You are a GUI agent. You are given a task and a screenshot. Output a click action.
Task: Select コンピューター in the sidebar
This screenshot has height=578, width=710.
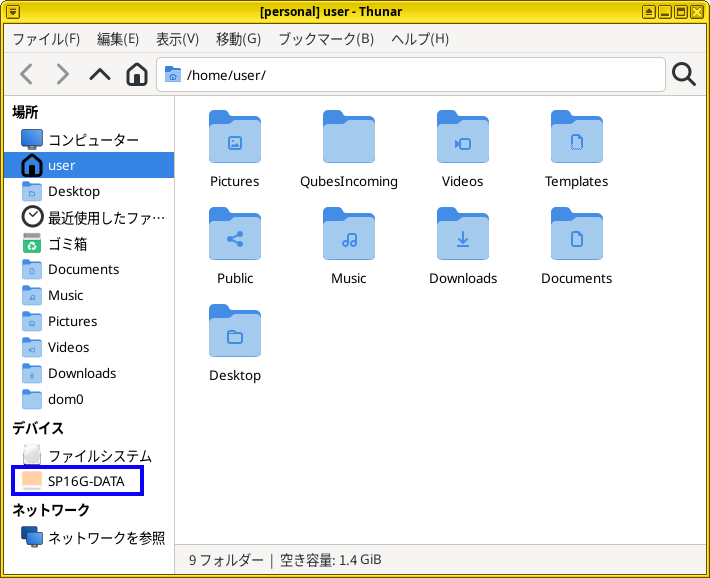coord(89,139)
